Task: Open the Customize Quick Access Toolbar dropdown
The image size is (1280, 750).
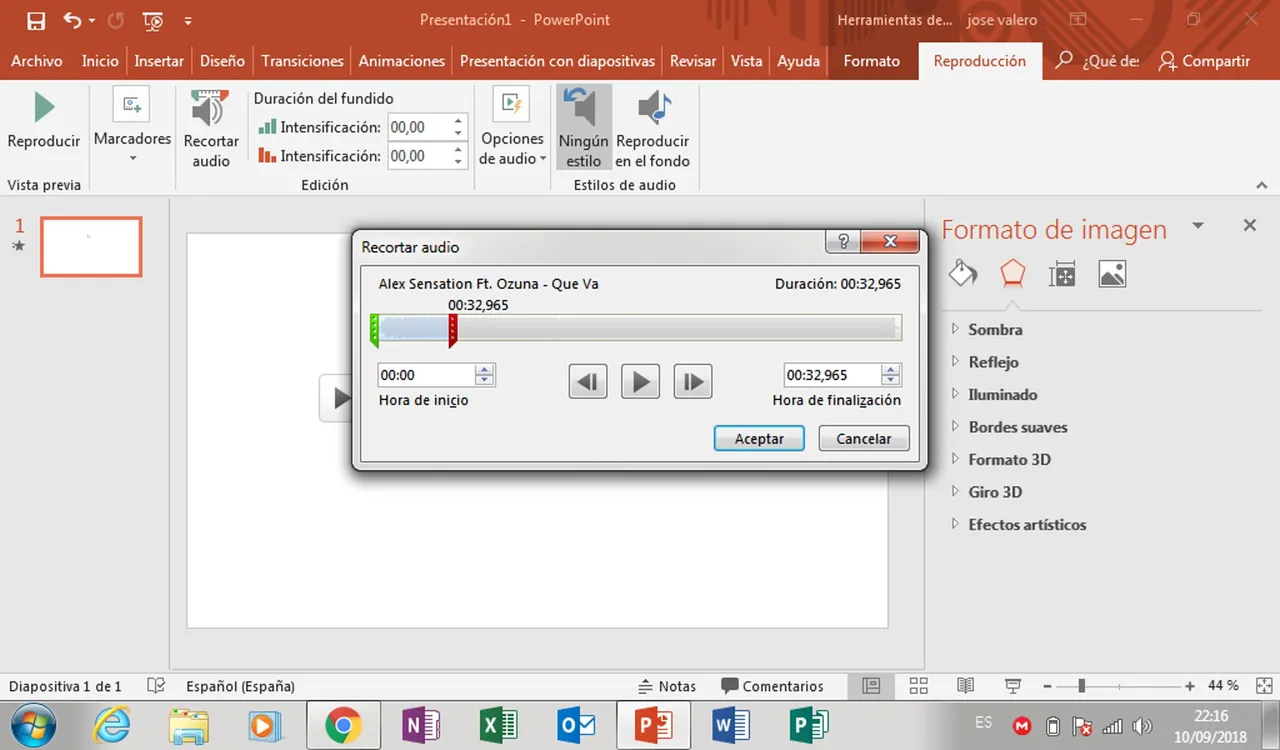Action: pyautogui.click(x=189, y=20)
